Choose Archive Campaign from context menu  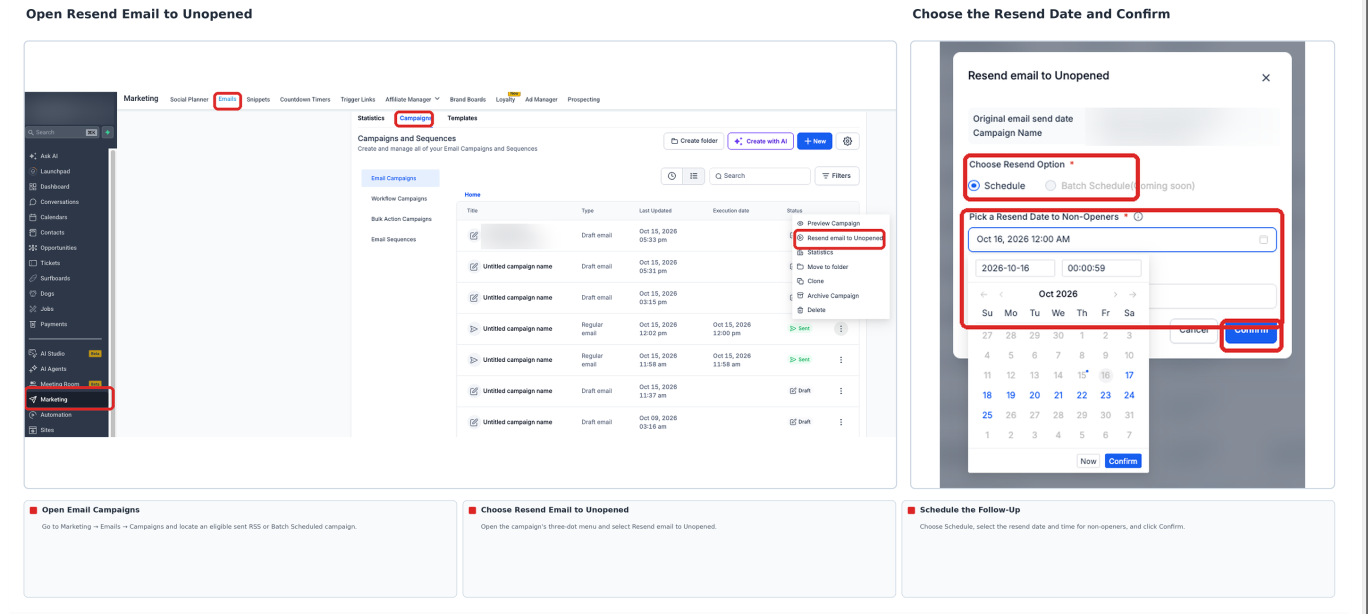(827, 295)
